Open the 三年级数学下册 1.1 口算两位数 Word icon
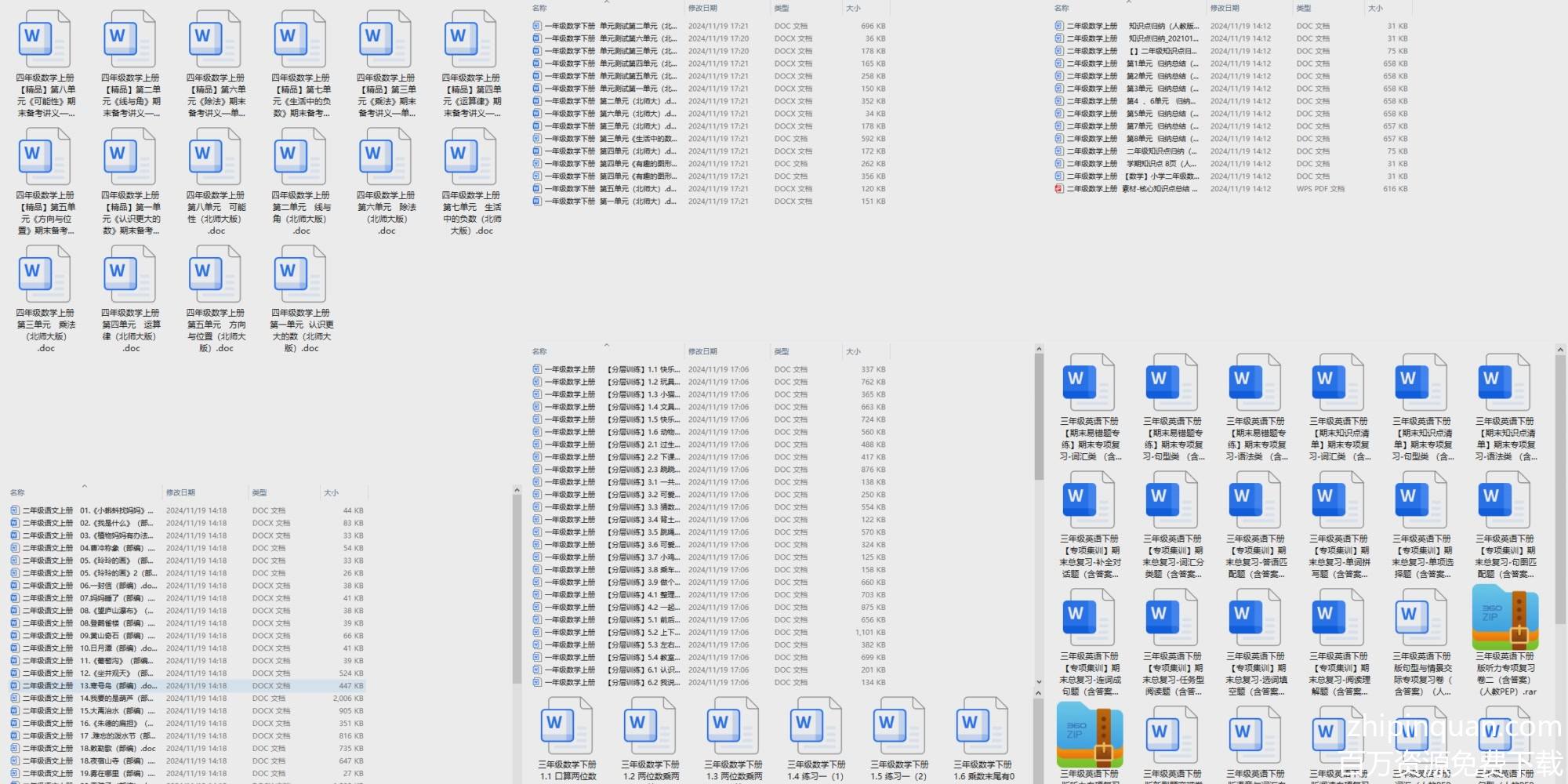Viewport: 1568px width, 784px height. click(x=566, y=729)
